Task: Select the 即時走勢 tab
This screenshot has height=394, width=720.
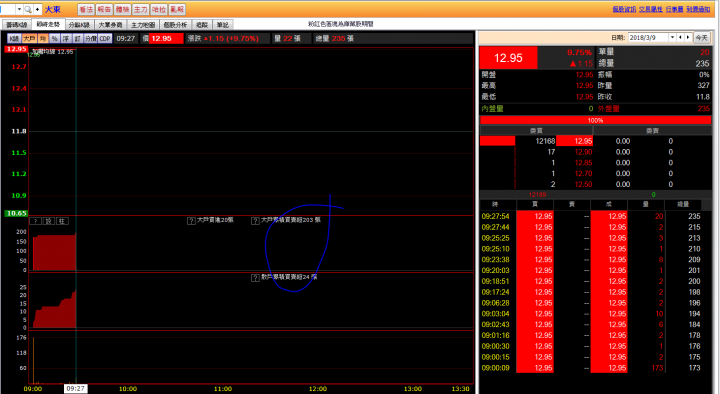Action: coord(48,24)
